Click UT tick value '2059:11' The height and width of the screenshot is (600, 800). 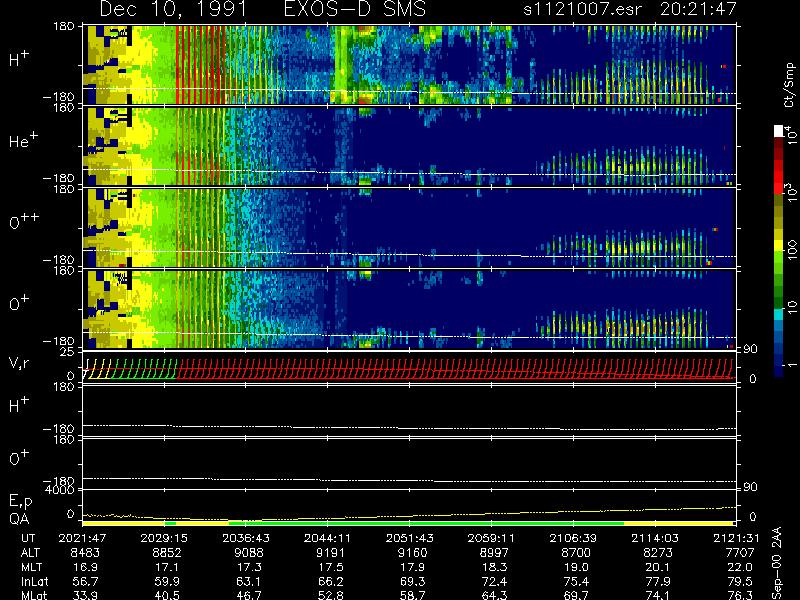coord(491,538)
